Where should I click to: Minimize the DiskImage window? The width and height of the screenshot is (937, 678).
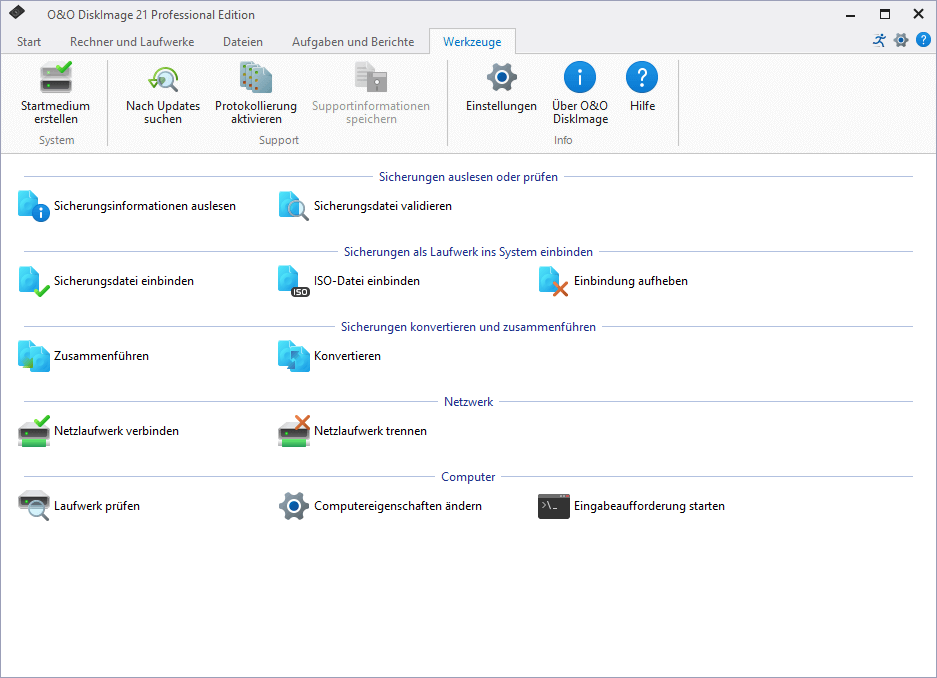tap(850, 14)
